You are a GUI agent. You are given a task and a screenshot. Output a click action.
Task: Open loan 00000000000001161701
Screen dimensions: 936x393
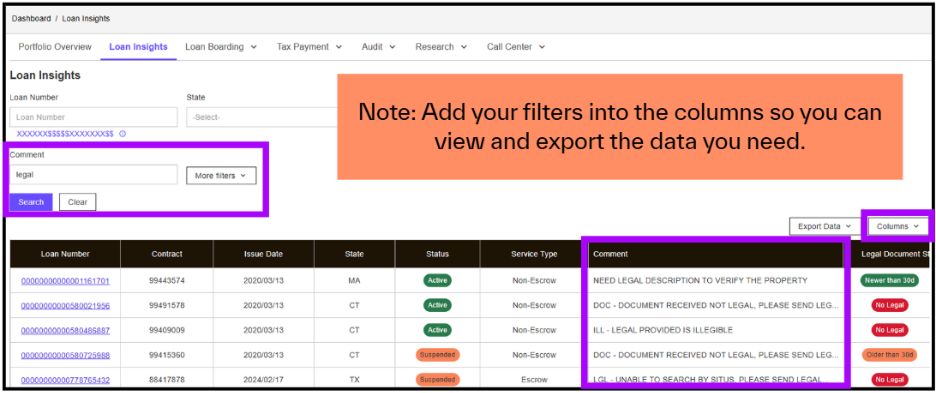(x=65, y=281)
